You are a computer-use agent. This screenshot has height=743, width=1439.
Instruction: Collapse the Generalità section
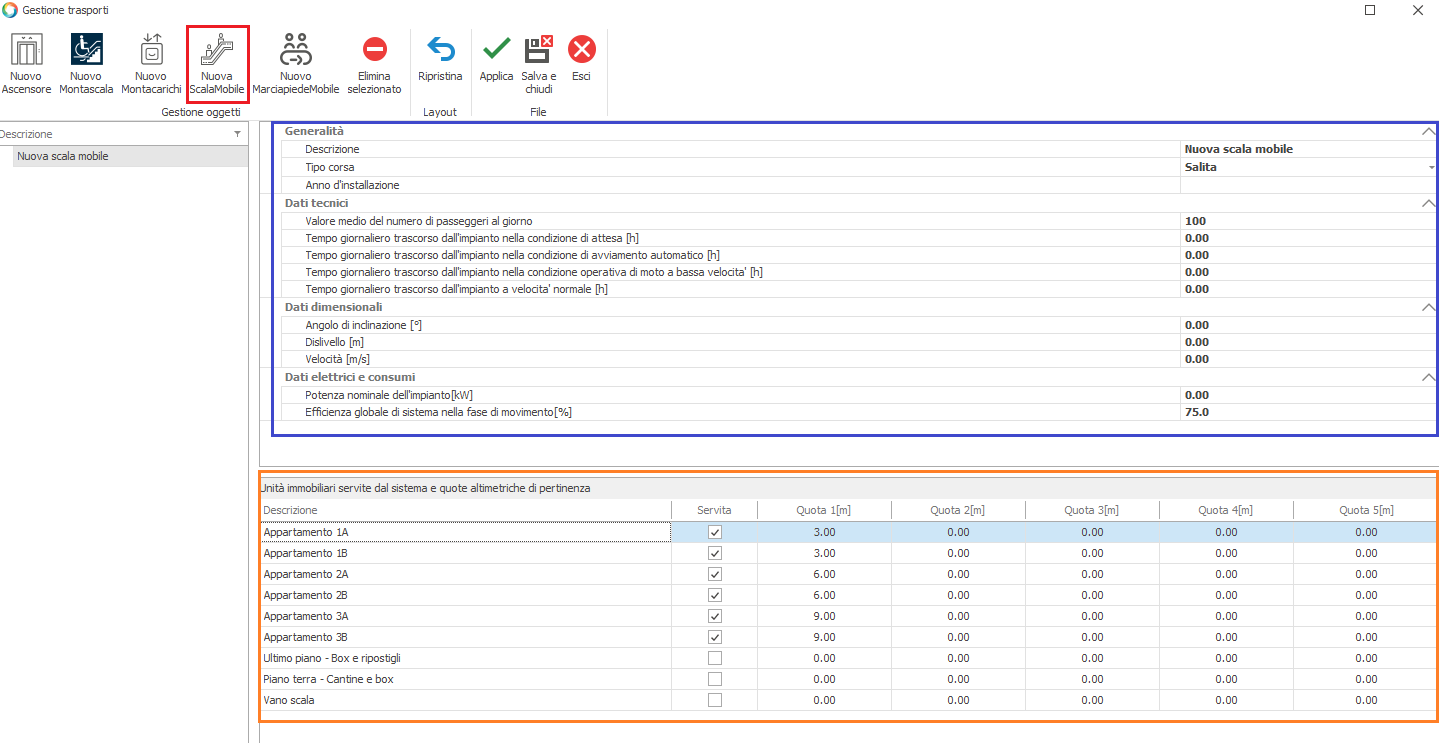[x=1428, y=131]
